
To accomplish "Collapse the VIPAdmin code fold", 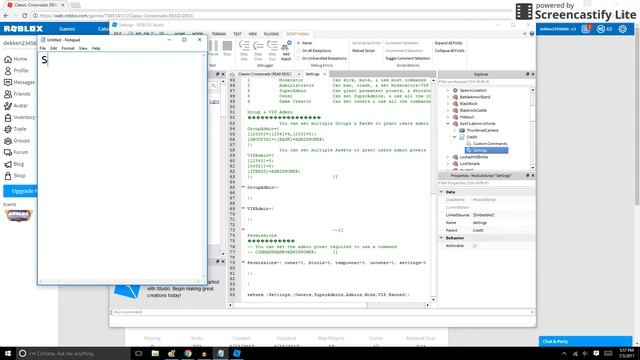I will tap(243, 209).
